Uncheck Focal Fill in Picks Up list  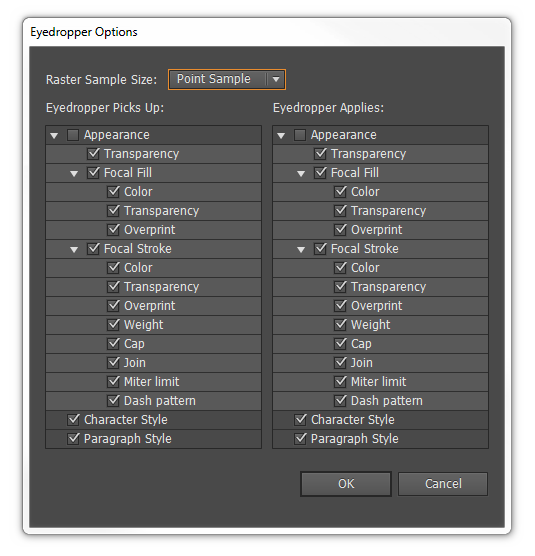pyautogui.click(x=93, y=173)
